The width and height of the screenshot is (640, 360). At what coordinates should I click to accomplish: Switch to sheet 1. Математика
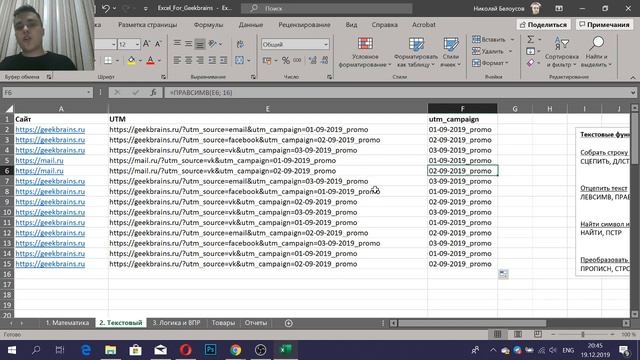point(67,323)
